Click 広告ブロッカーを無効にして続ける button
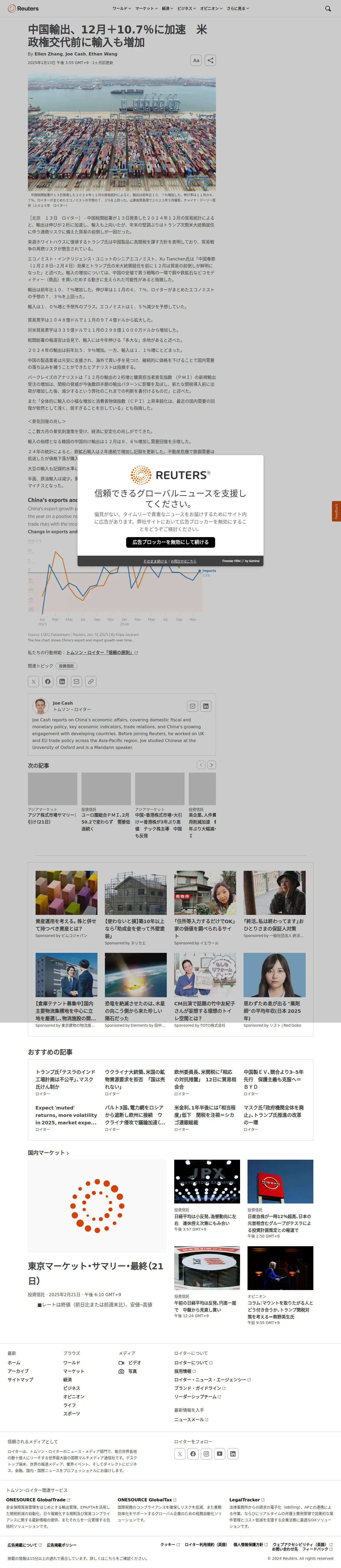The width and height of the screenshot is (341, 1568). pyautogui.click(x=170, y=542)
